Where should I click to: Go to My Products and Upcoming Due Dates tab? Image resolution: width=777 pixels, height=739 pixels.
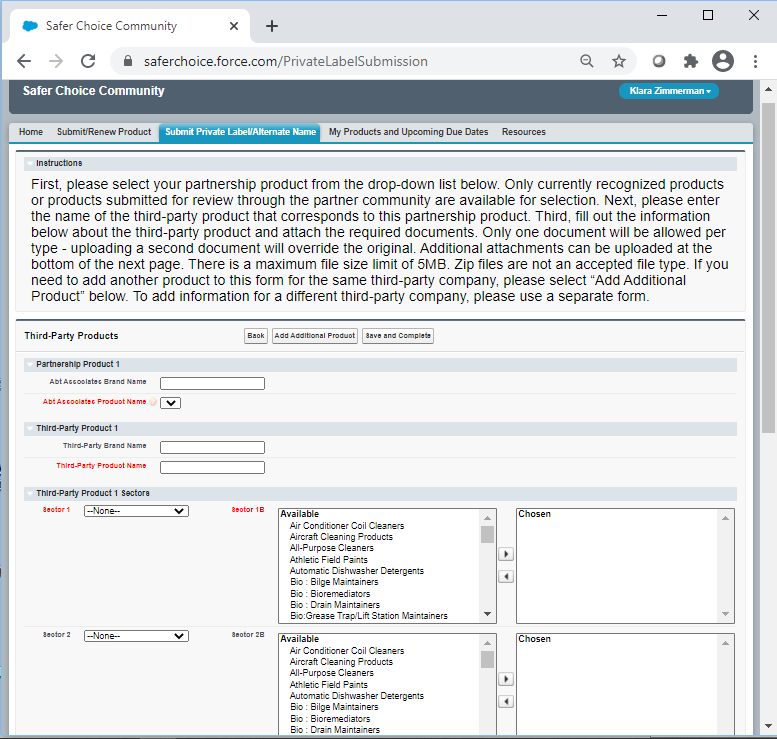(x=408, y=132)
